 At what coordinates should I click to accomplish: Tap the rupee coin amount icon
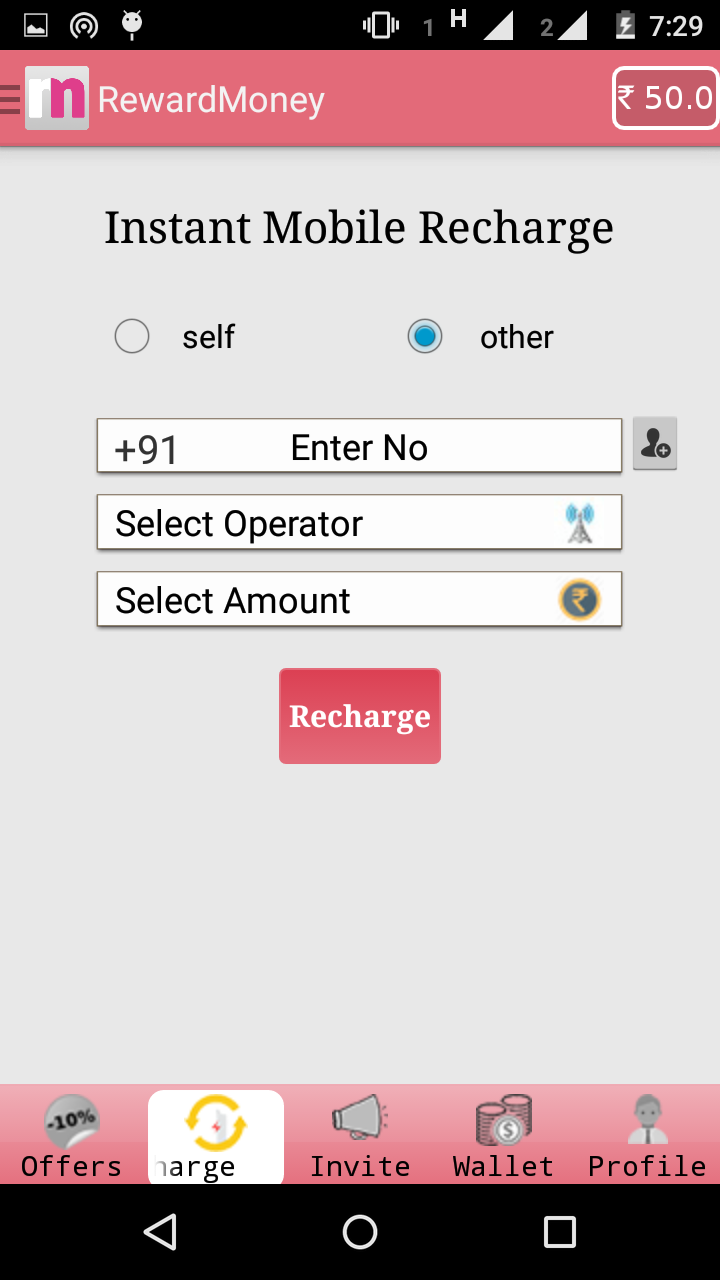(x=579, y=600)
